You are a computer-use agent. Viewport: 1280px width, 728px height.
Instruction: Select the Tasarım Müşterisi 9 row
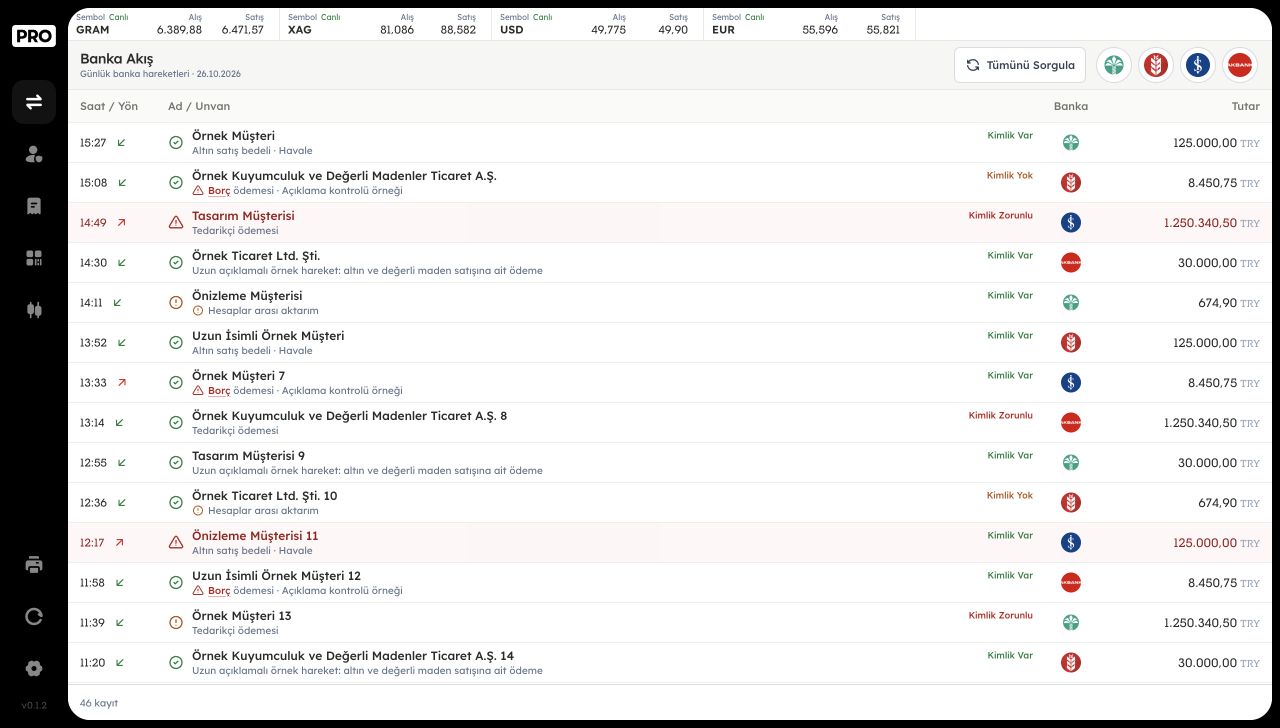pyautogui.click(x=670, y=463)
